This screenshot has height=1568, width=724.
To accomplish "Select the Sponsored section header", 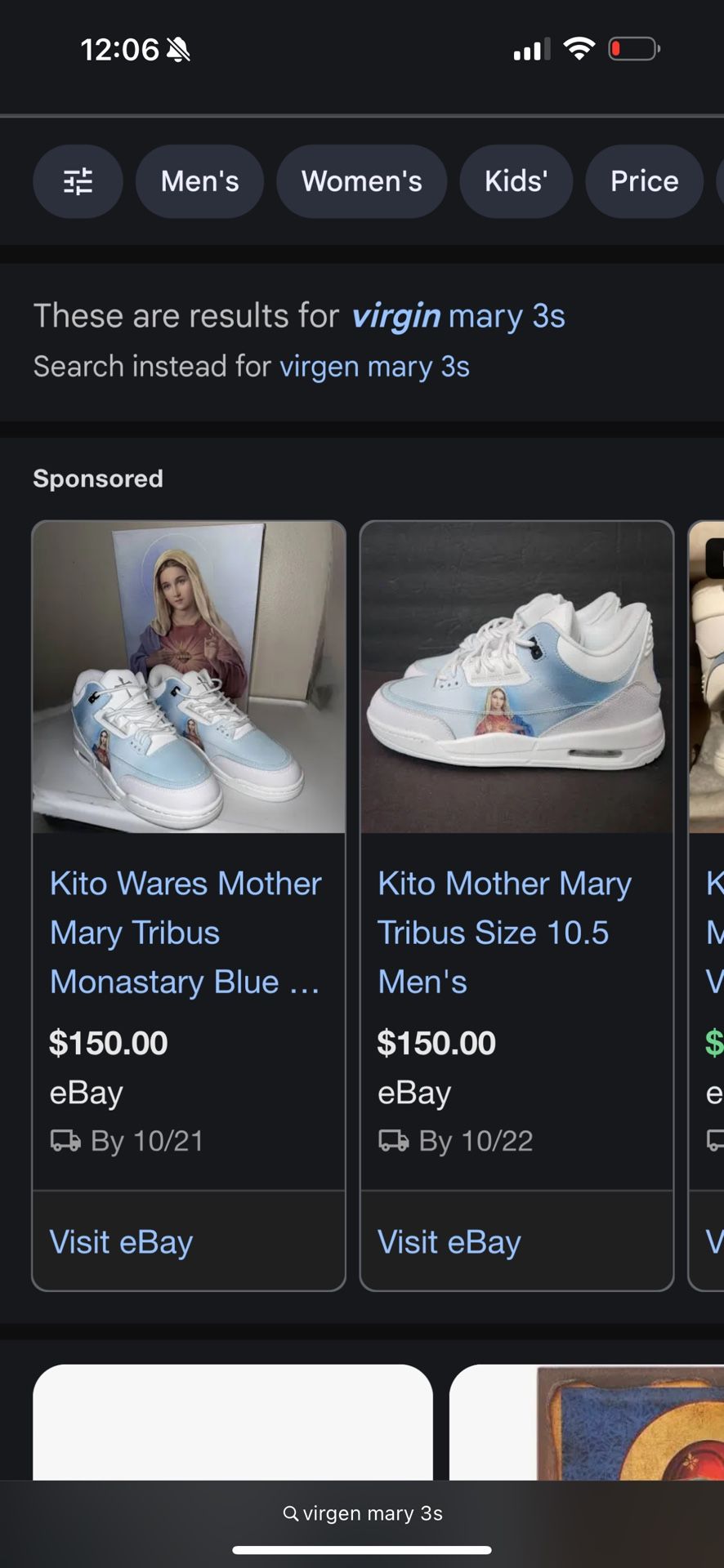I will click(97, 478).
